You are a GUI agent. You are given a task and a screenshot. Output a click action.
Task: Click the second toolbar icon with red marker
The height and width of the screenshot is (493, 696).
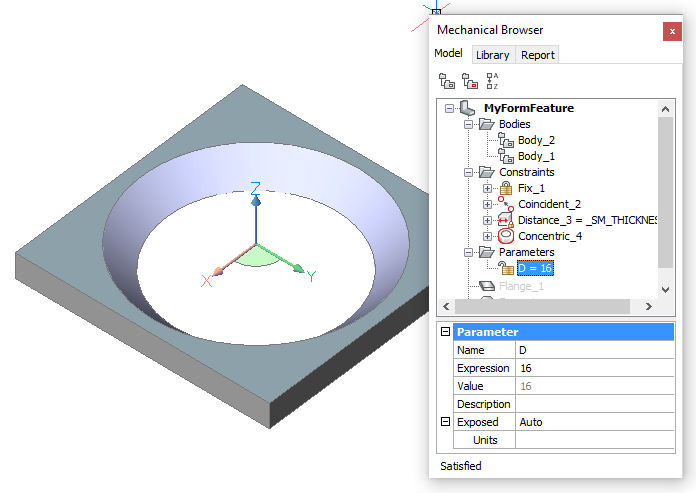click(x=469, y=82)
